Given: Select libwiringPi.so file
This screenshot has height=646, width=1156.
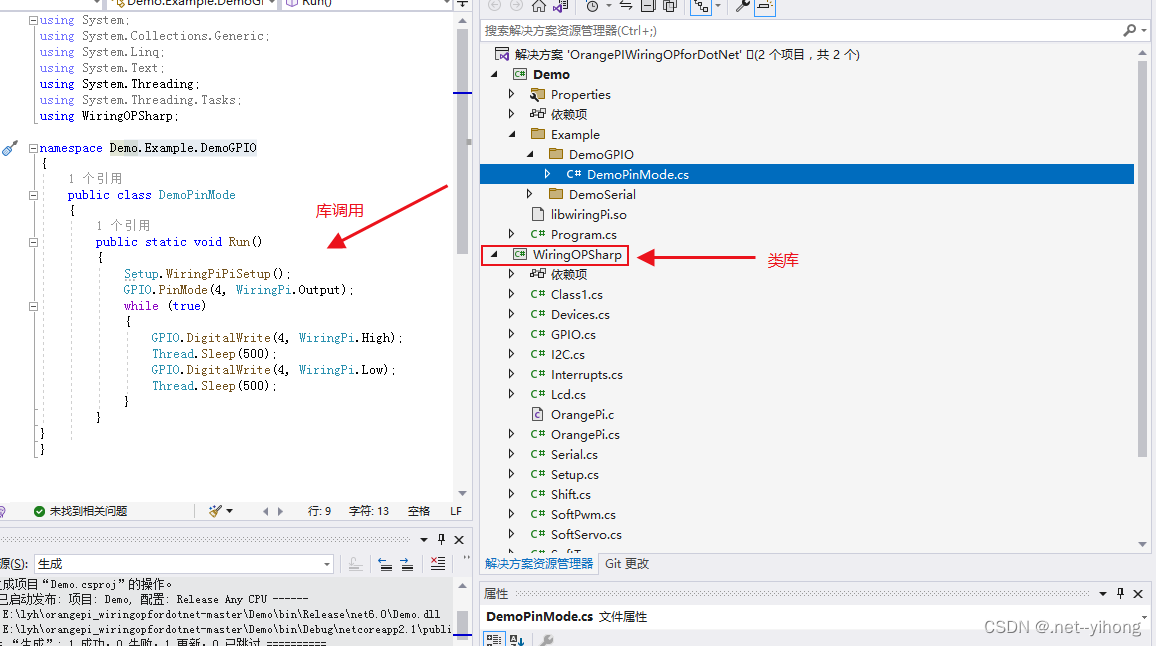Looking at the screenshot, I should [588, 215].
